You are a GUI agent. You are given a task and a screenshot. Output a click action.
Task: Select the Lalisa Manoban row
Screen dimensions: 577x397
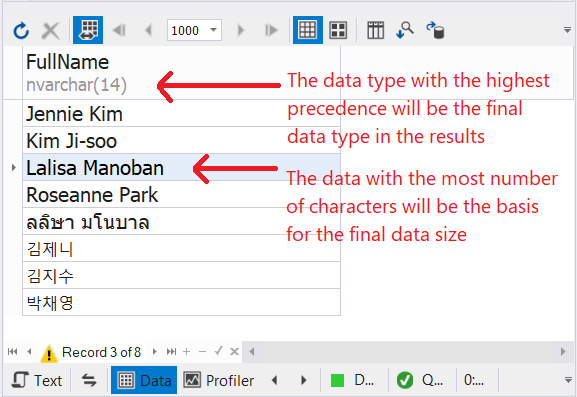181,167
